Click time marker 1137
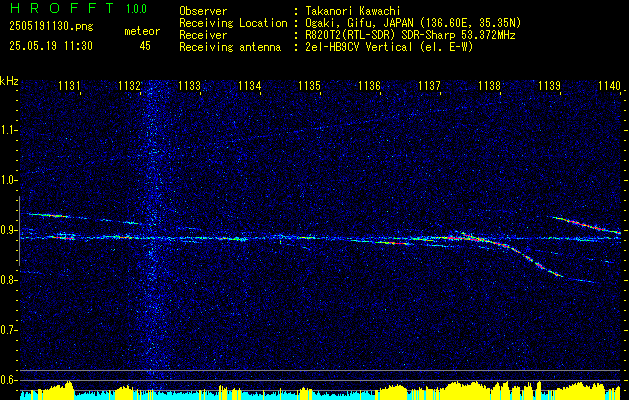629x400 pixels. coord(429,85)
